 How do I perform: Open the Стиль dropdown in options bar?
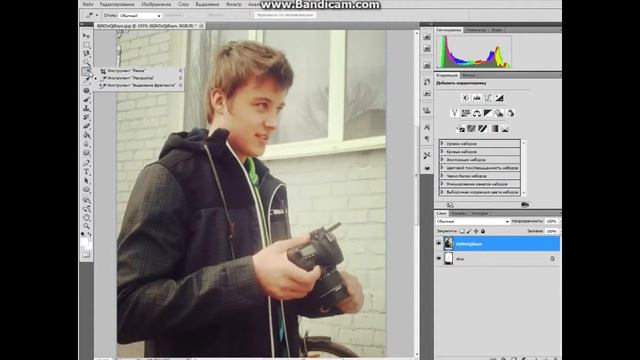(140, 16)
